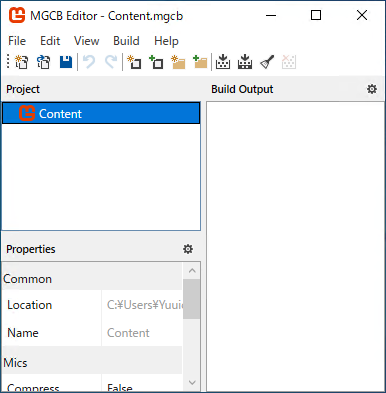Screen dimensions: 386x393
Task: Click the Location property value field
Action: 142,305
